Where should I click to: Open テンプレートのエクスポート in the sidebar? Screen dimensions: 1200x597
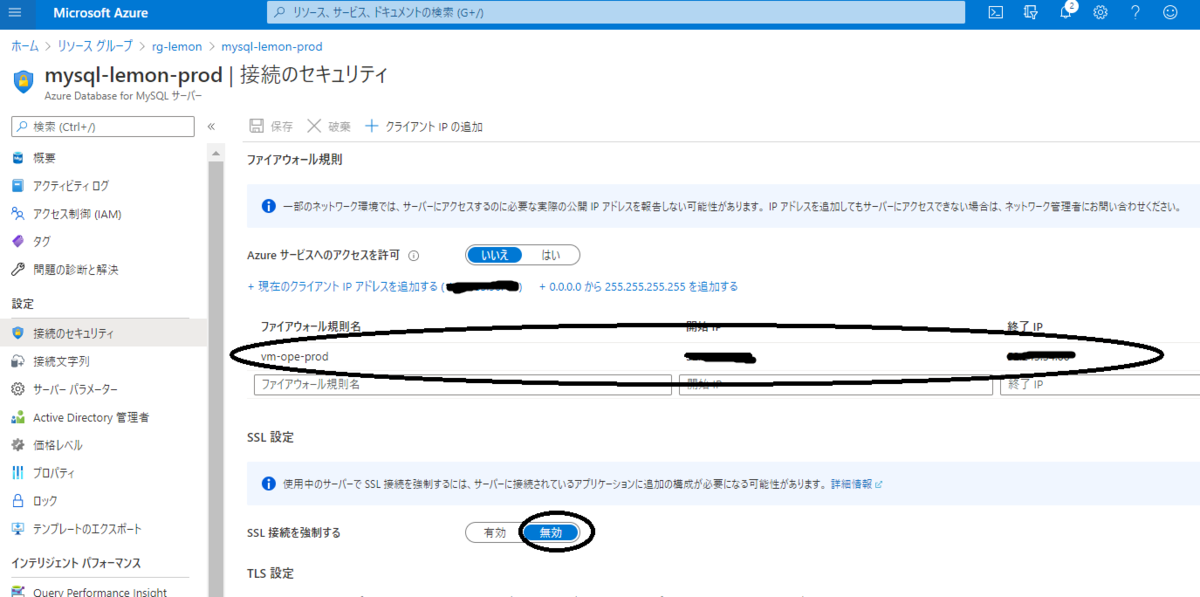(x=87, y=529)
